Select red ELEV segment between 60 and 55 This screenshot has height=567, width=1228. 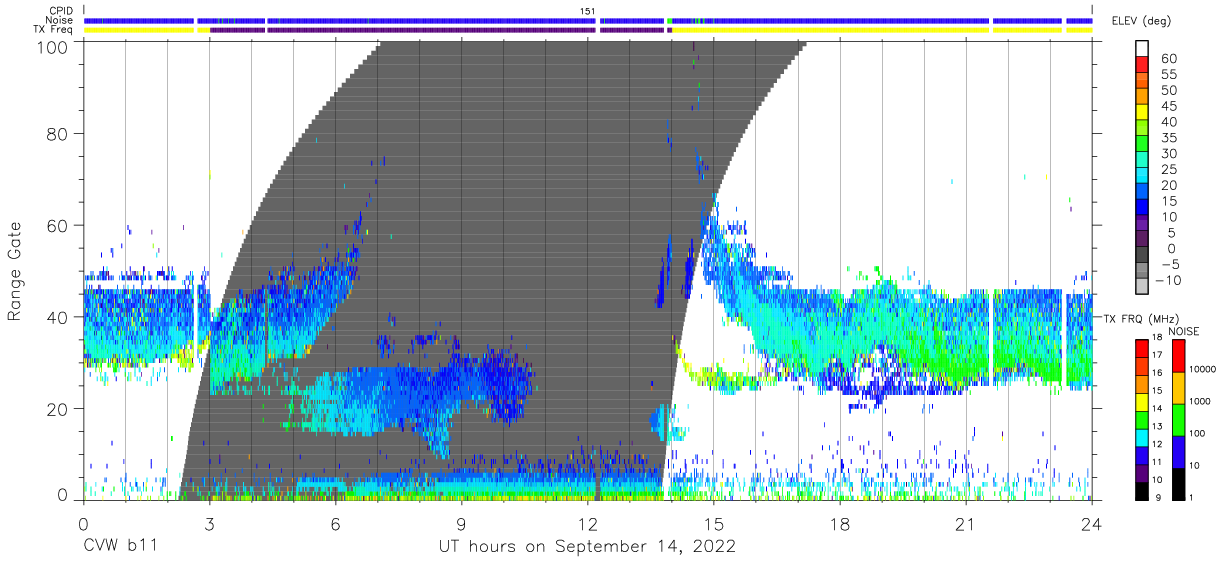coord(1142,66)
